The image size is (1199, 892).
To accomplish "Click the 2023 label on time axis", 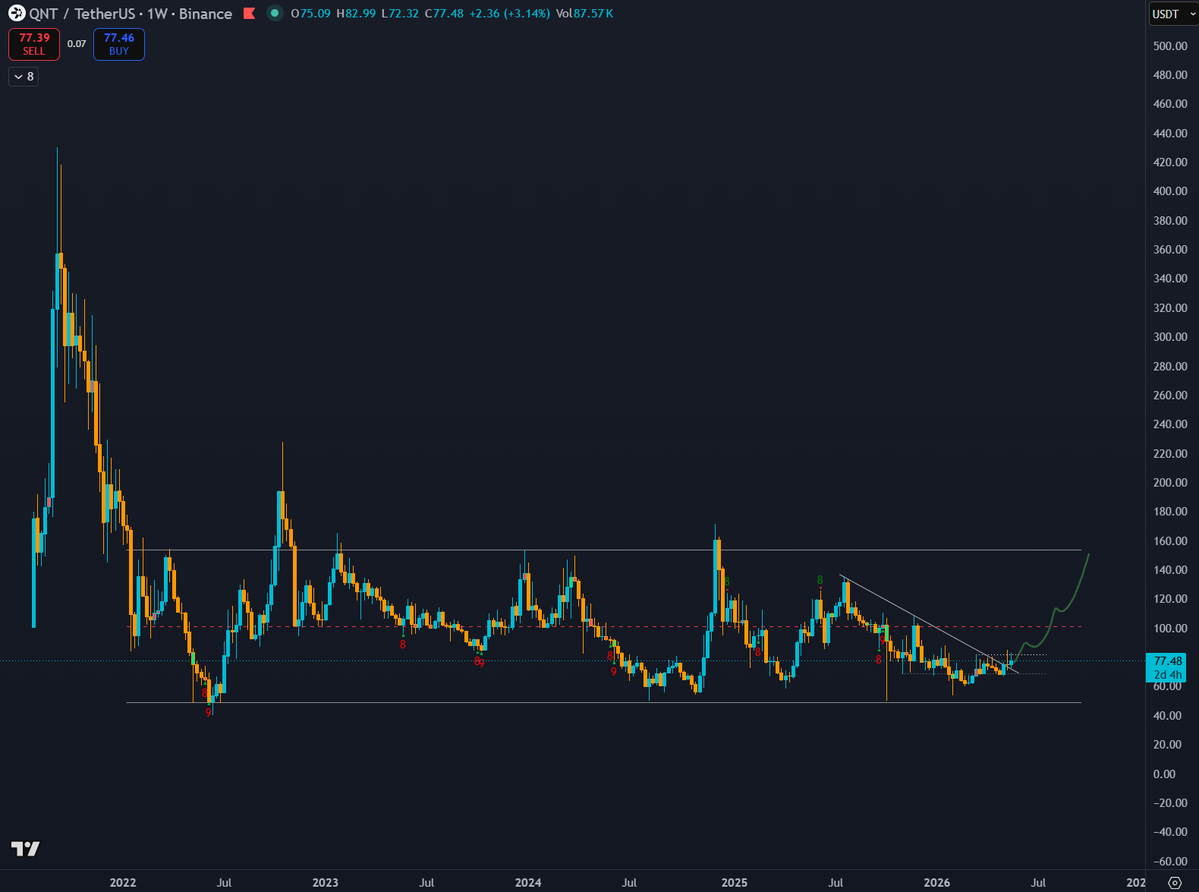I will click(x=325, y=883).
